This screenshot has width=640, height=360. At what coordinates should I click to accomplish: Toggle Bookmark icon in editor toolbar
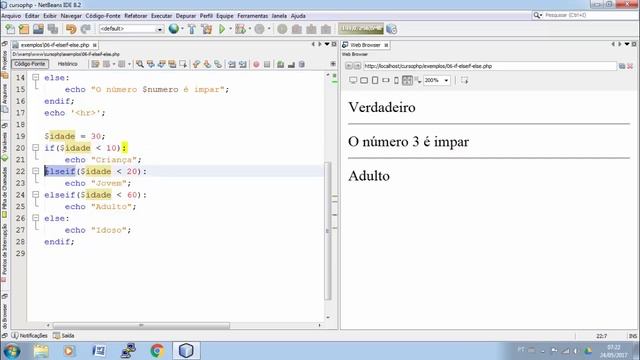point(218,64)
